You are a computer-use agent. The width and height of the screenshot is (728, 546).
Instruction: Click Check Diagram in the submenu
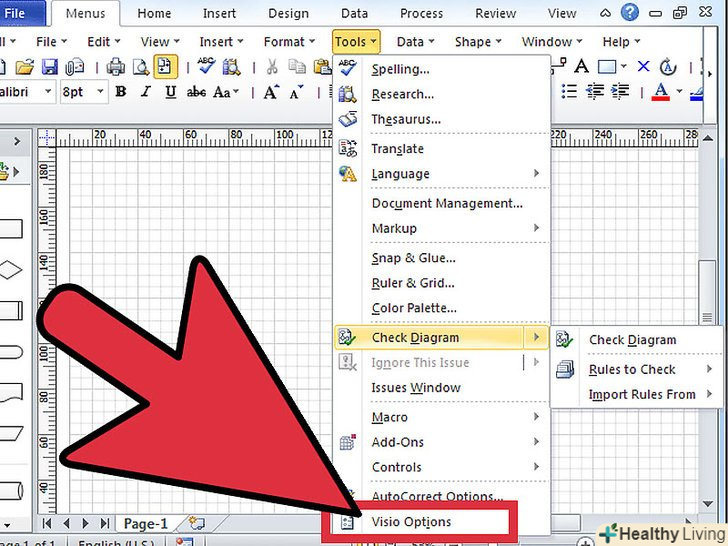636,340
